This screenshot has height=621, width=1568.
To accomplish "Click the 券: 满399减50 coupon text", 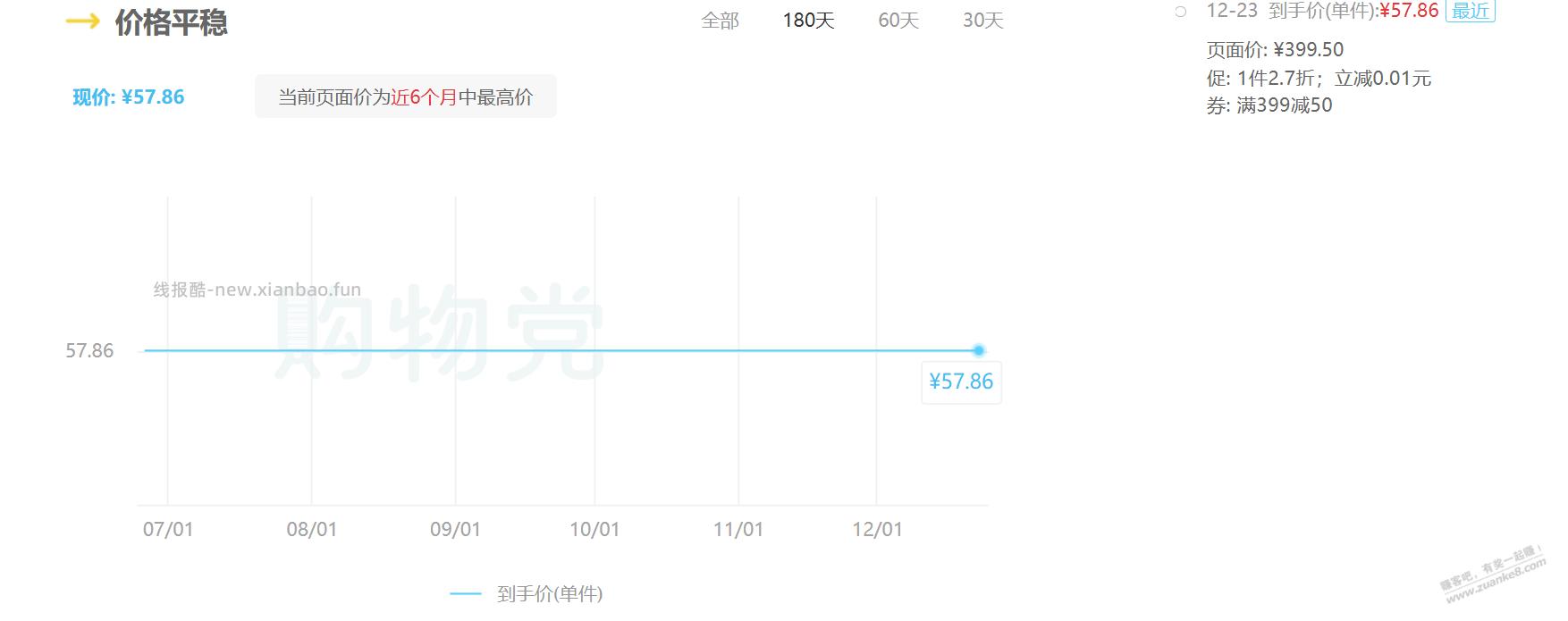I will click(x=1269, y=105).
